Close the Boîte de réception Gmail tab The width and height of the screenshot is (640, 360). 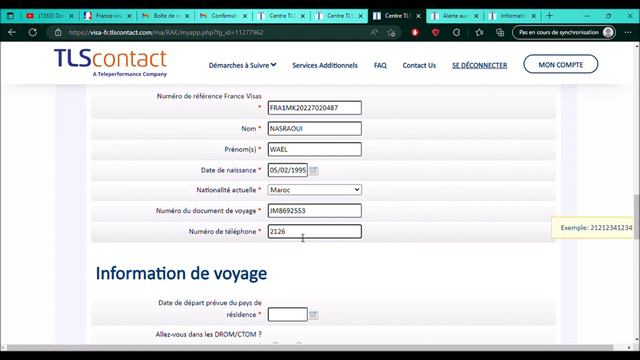point(187,16)
